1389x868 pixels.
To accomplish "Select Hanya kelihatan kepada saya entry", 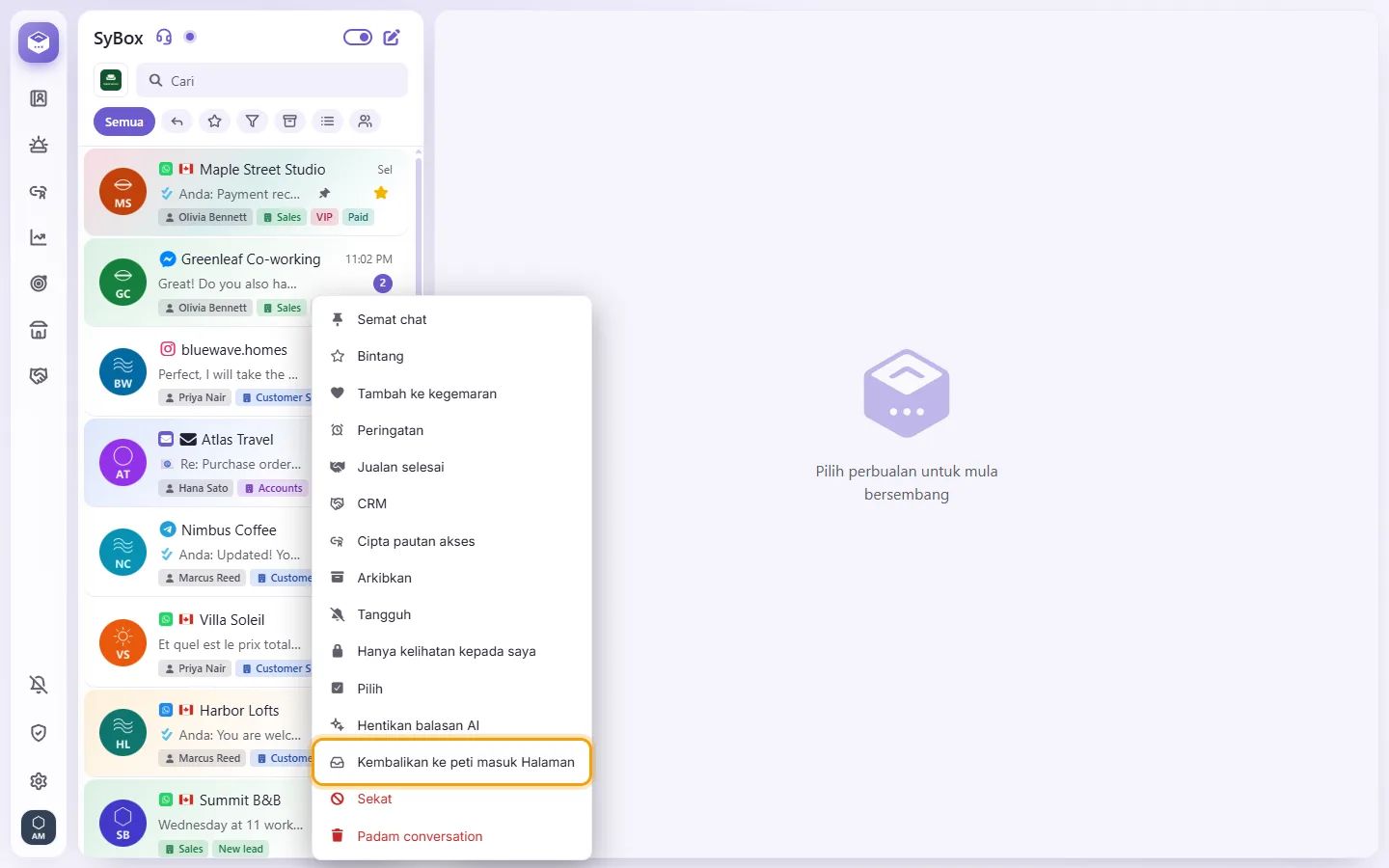I will click(451, 651).
